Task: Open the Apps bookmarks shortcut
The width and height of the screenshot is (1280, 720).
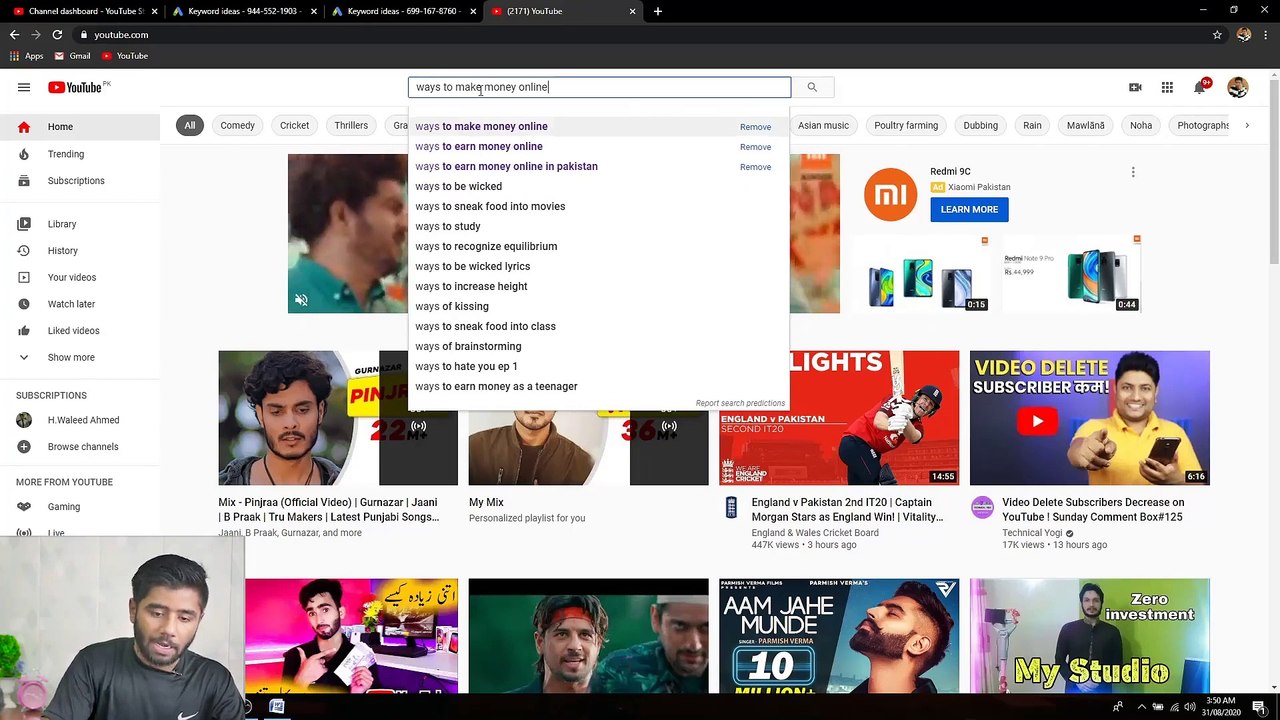Action: (27, 56)
